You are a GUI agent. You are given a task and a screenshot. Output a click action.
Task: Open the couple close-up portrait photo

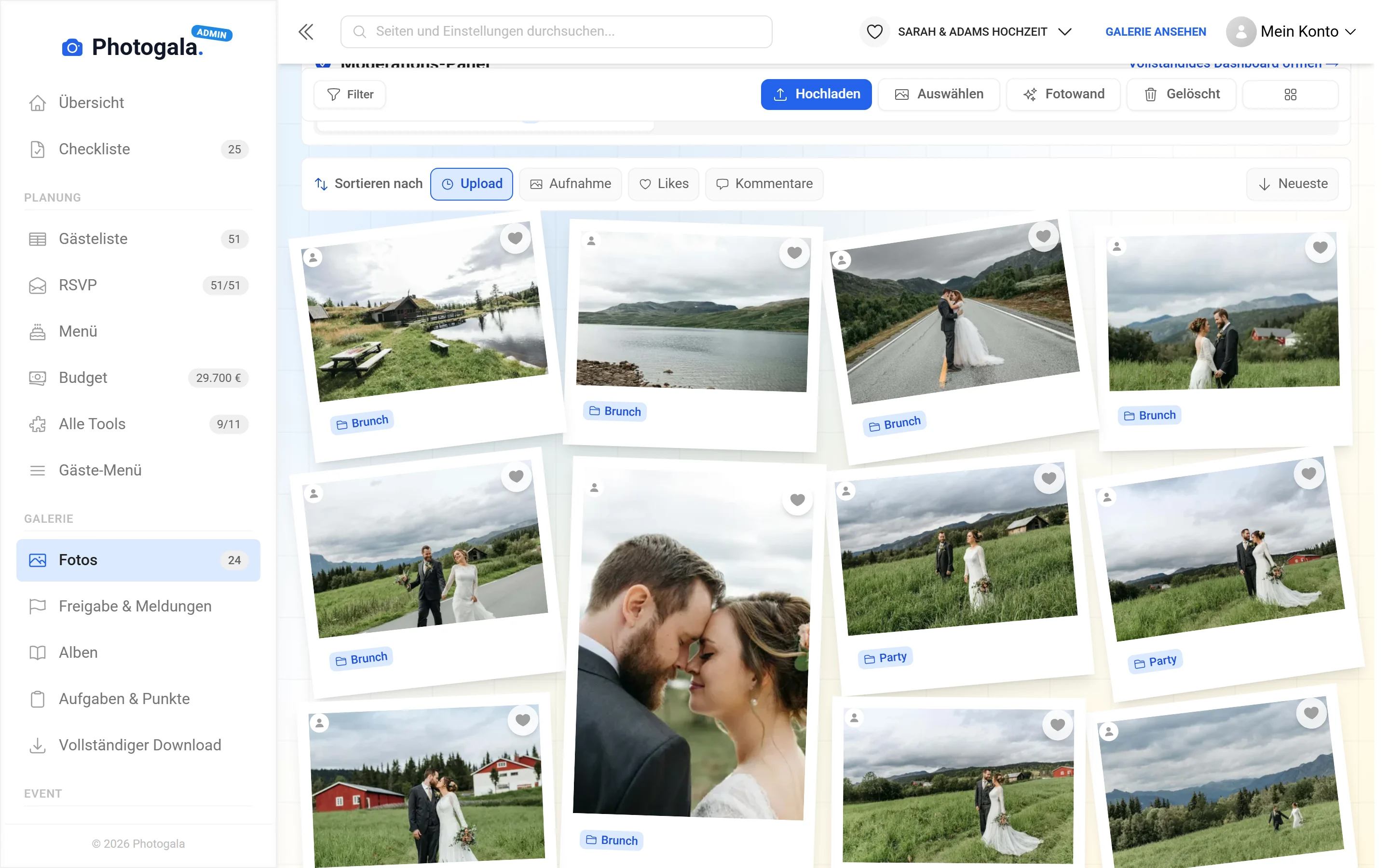coord(693,644)
